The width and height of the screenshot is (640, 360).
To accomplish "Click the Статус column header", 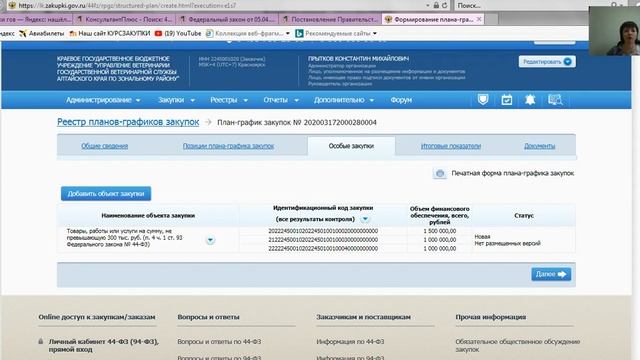I will (x=524, y=215).
